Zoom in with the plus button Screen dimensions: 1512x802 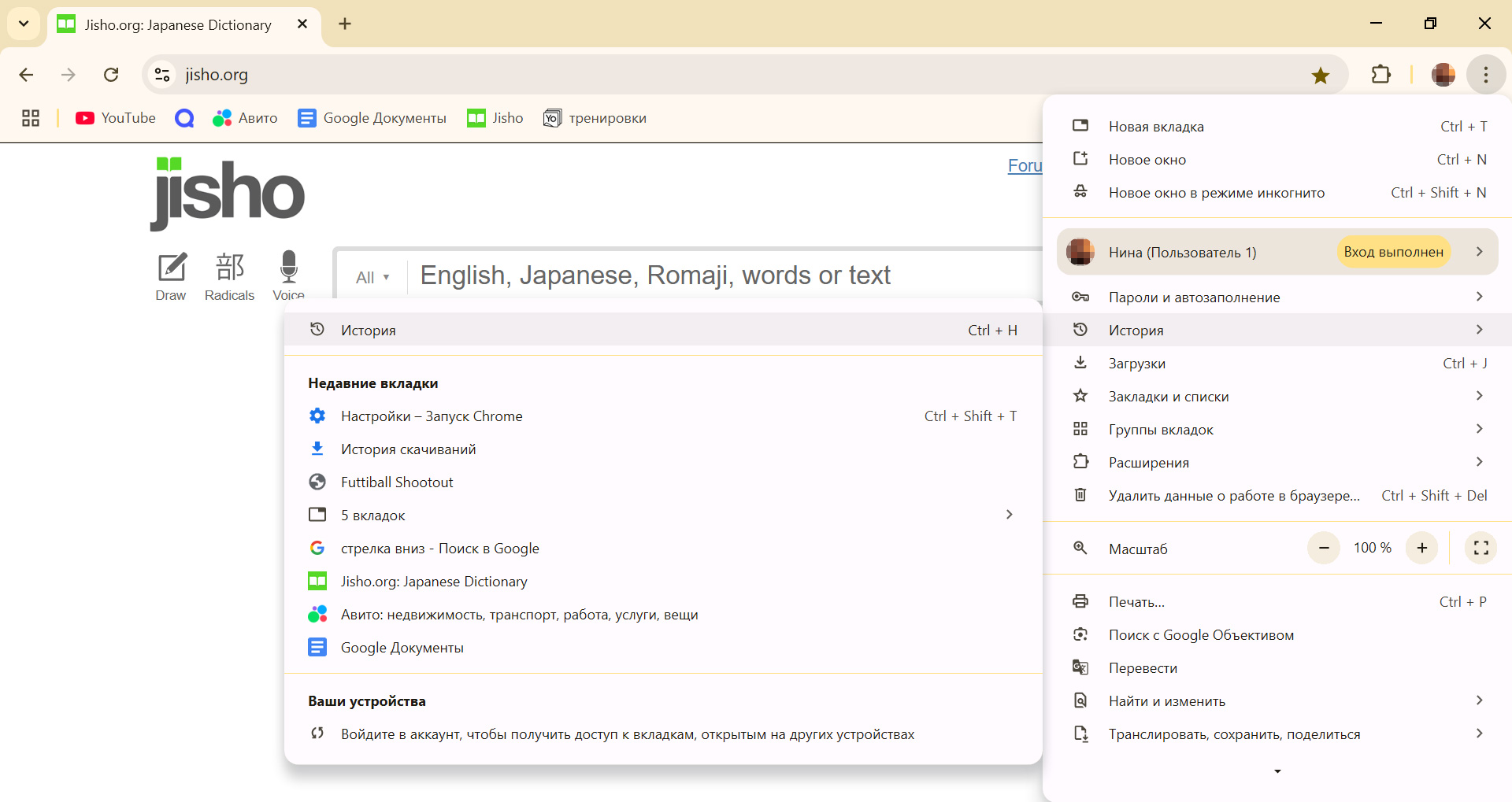pos(1421,548)
